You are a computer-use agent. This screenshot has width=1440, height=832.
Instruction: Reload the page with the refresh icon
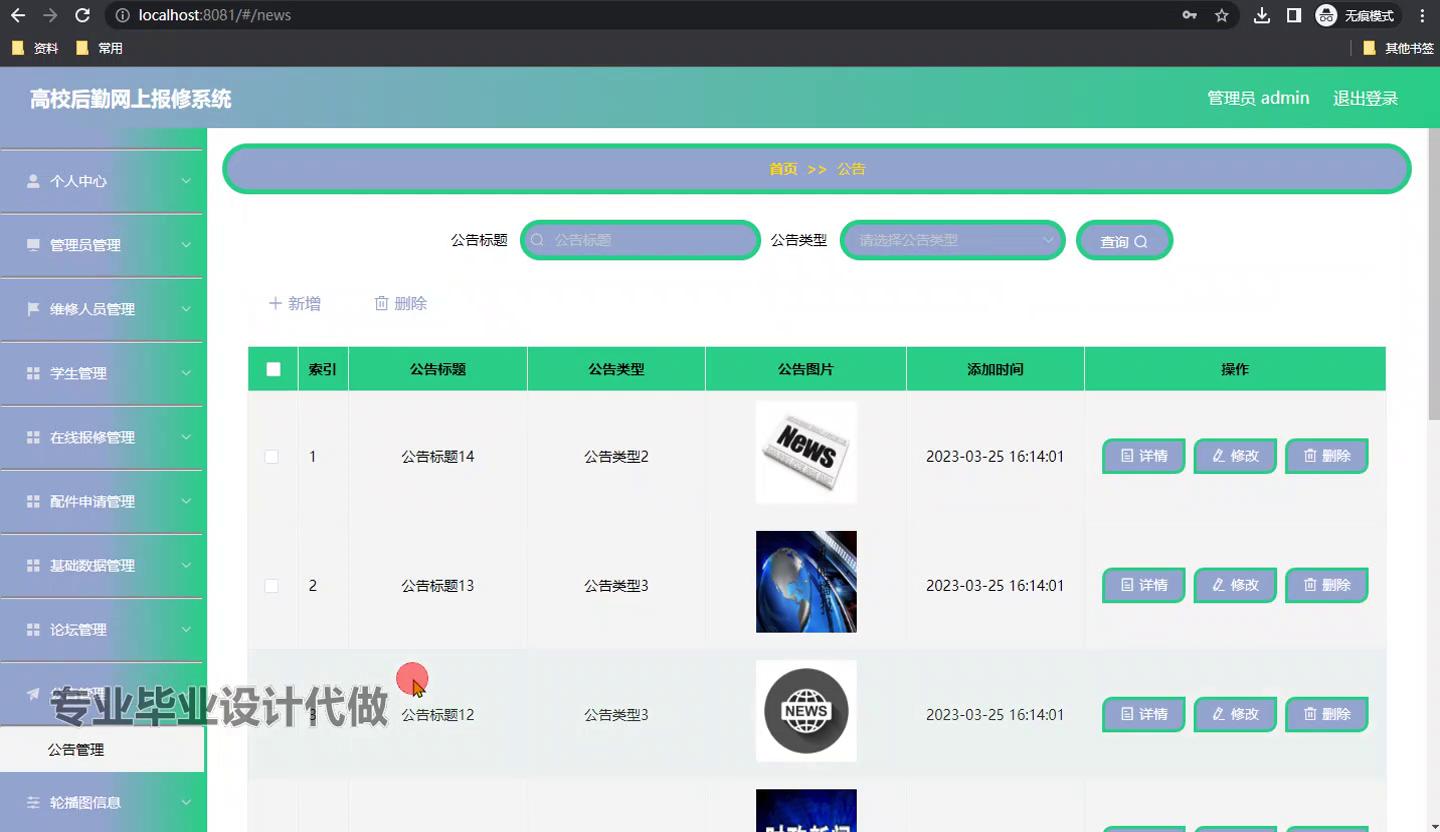tap(83, 15)
